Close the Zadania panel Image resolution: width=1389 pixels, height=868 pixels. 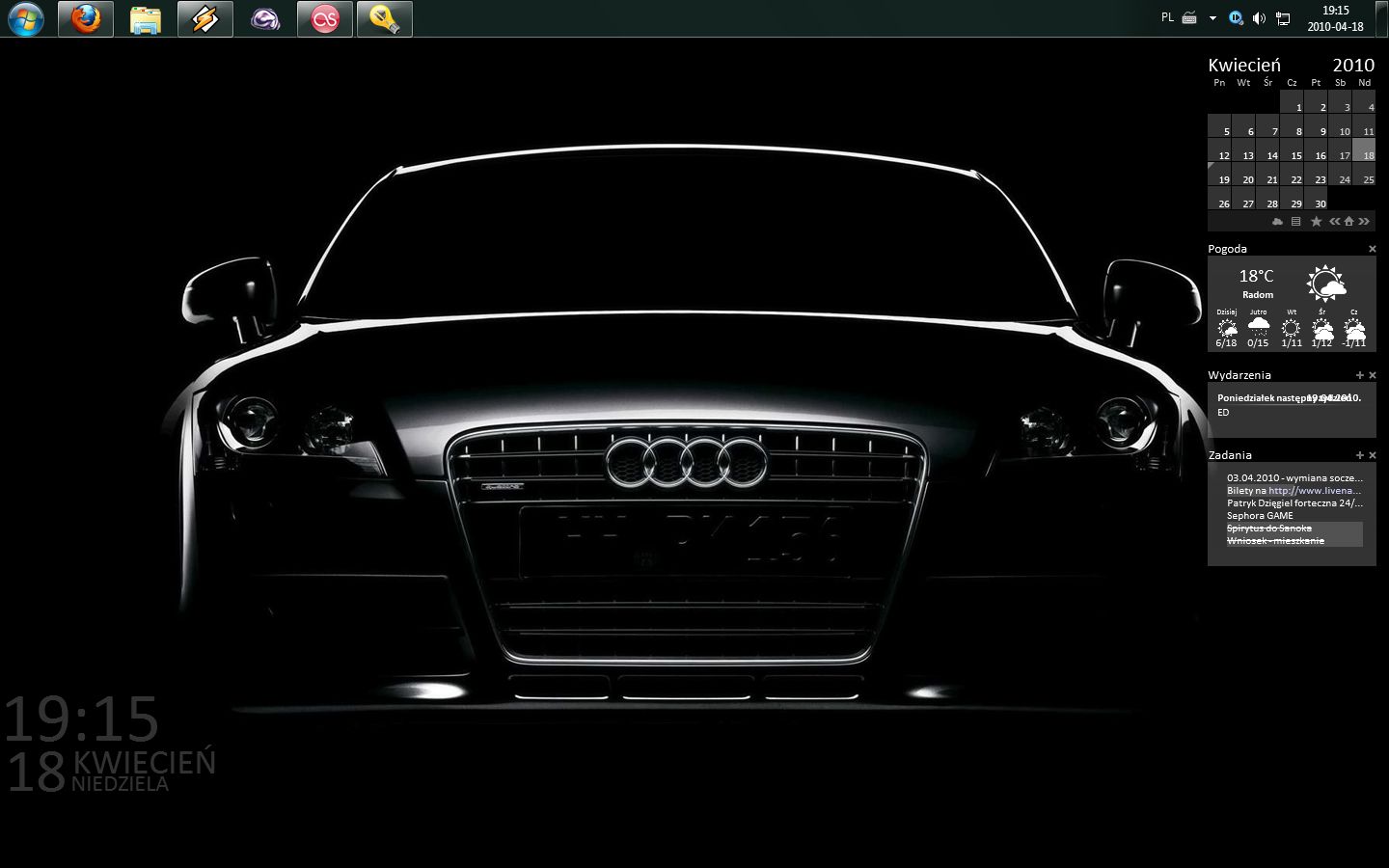(x=1373, y=455)
